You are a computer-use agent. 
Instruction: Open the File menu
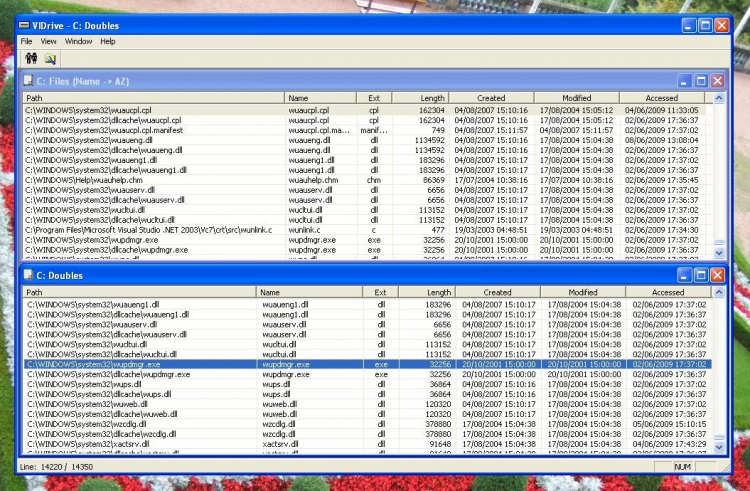(x=26, y=41)
